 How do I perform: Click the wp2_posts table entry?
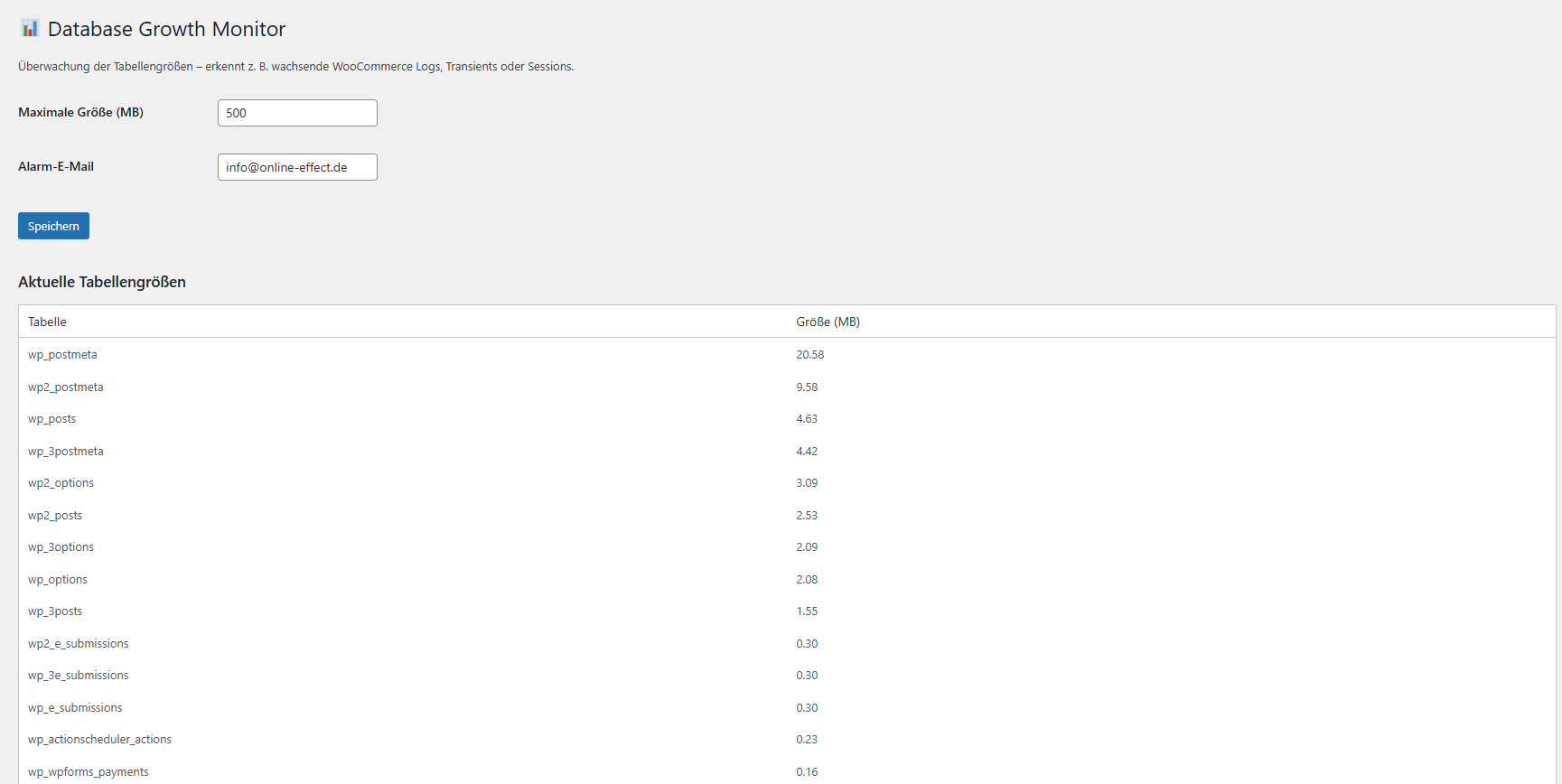tap(55, 516)
